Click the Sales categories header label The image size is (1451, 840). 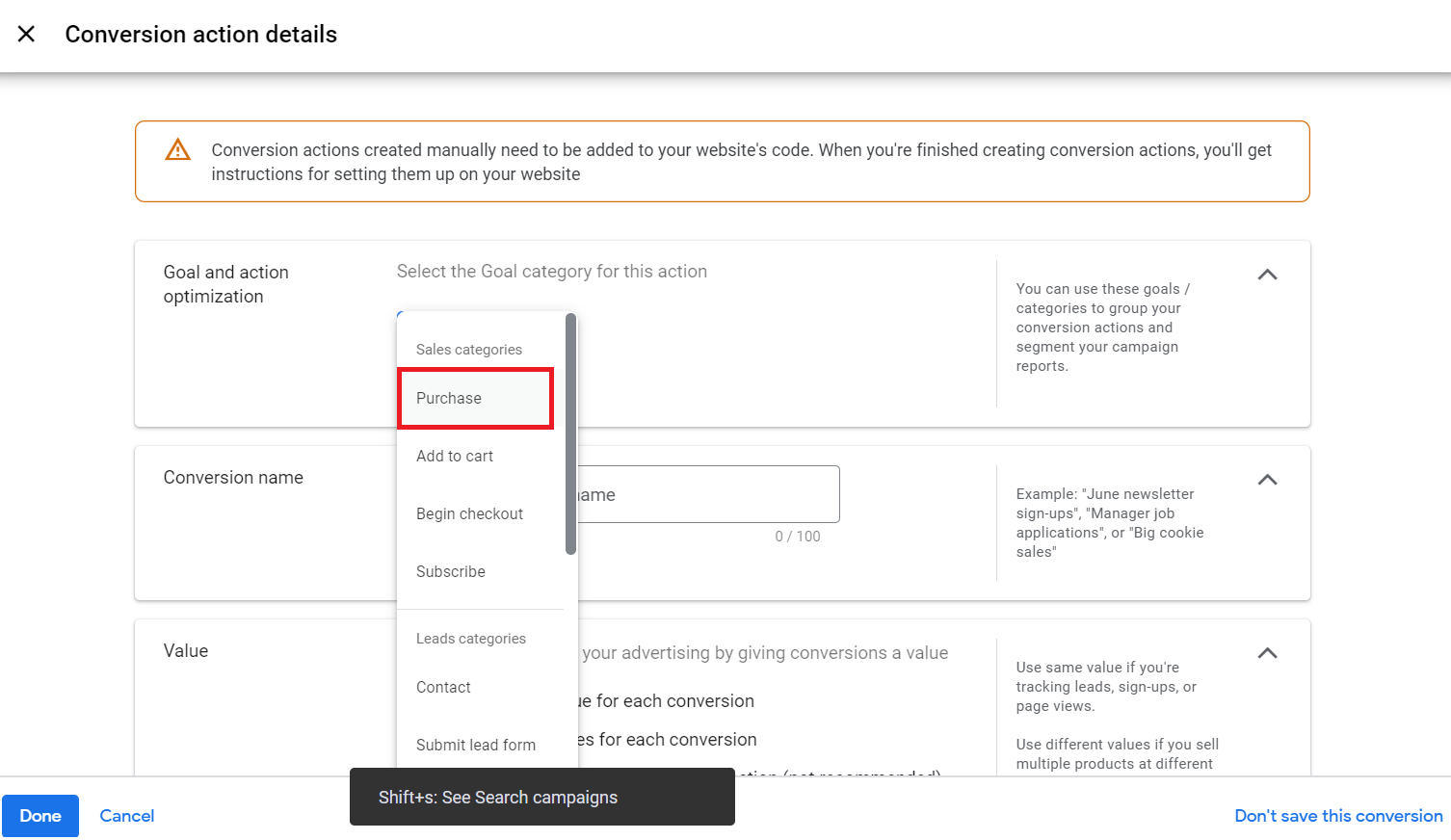[x=469, y=350]
